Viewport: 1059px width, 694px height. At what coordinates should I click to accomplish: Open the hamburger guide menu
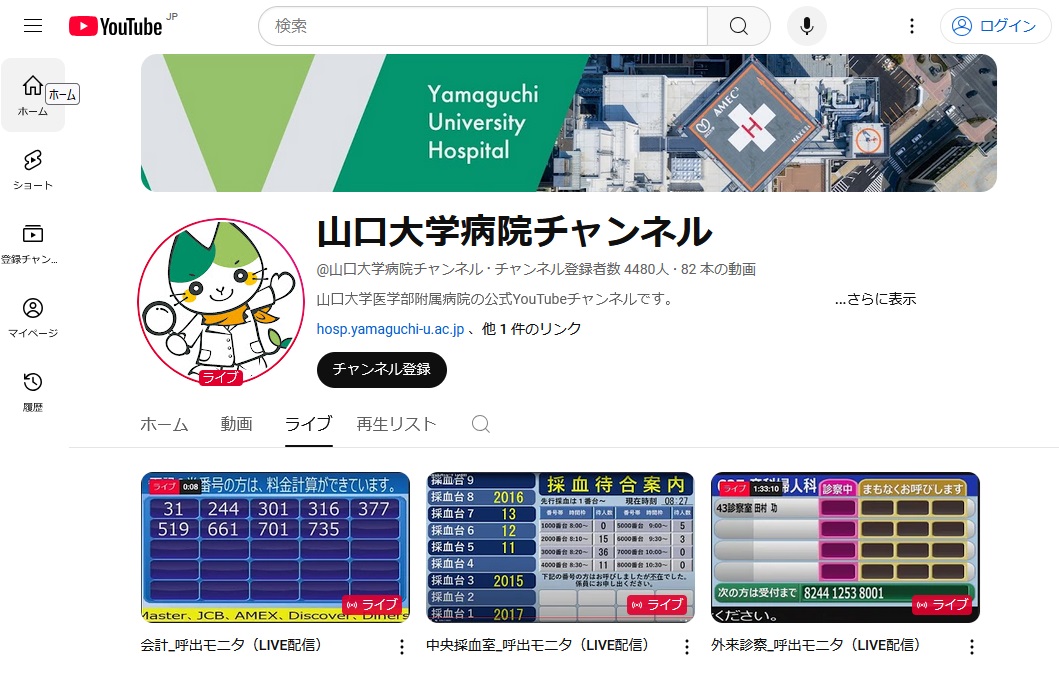32,26
